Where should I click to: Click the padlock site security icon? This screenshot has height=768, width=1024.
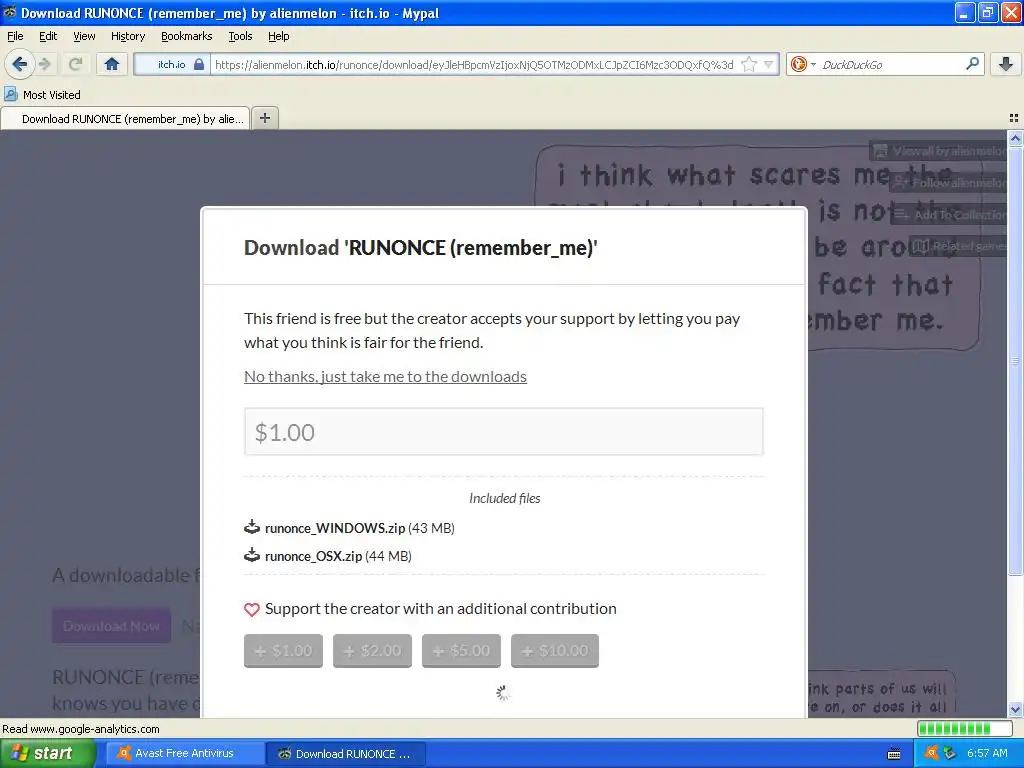199,64
